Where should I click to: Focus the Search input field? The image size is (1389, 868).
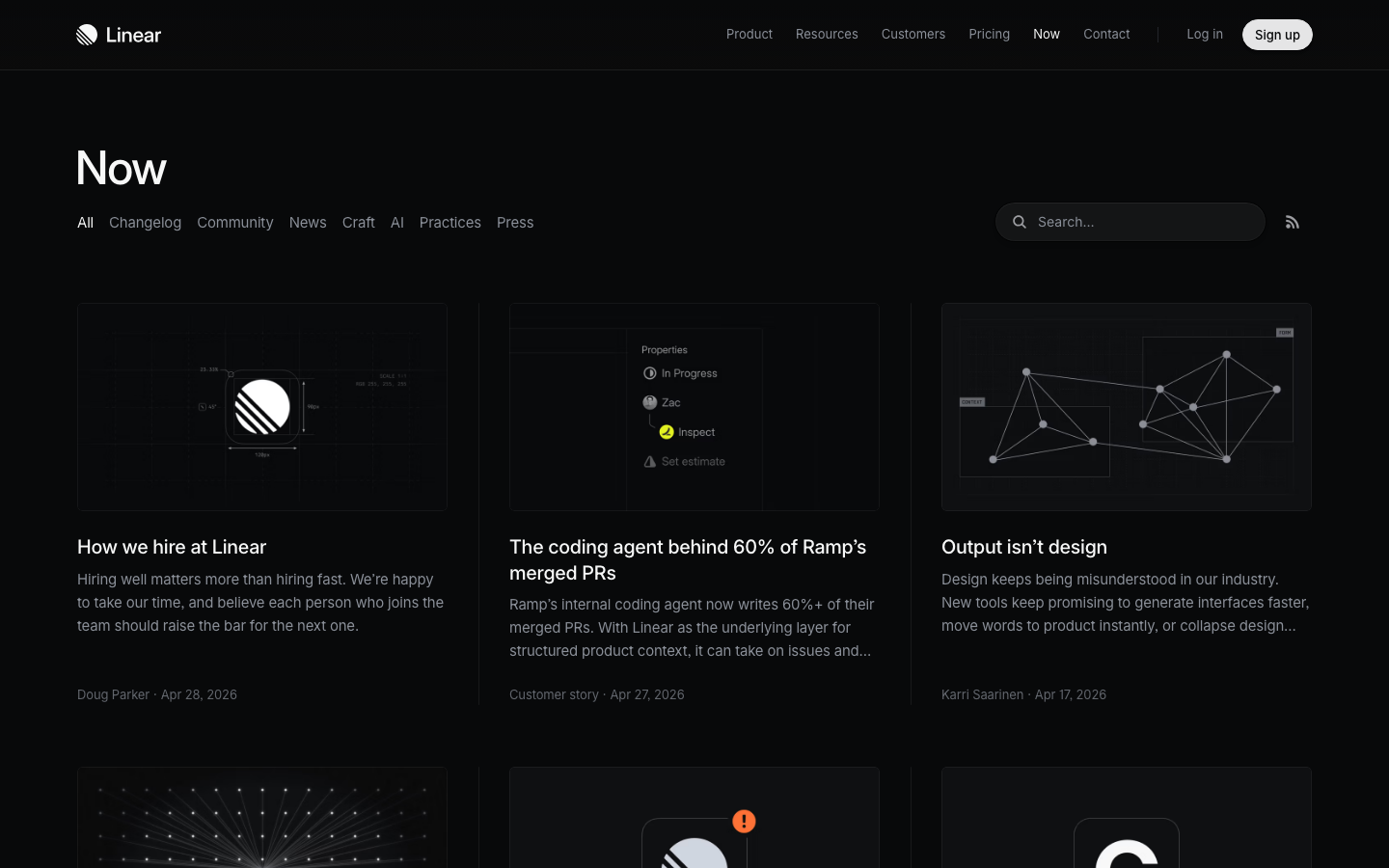(1130, 222)
